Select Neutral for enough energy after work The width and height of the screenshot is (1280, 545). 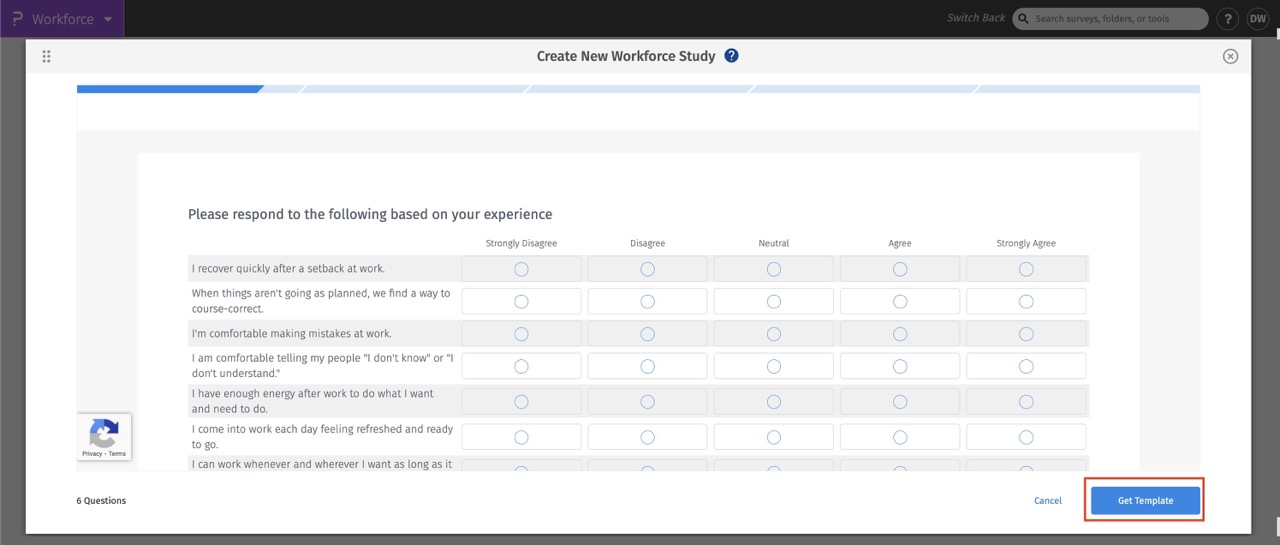[774, 401]
